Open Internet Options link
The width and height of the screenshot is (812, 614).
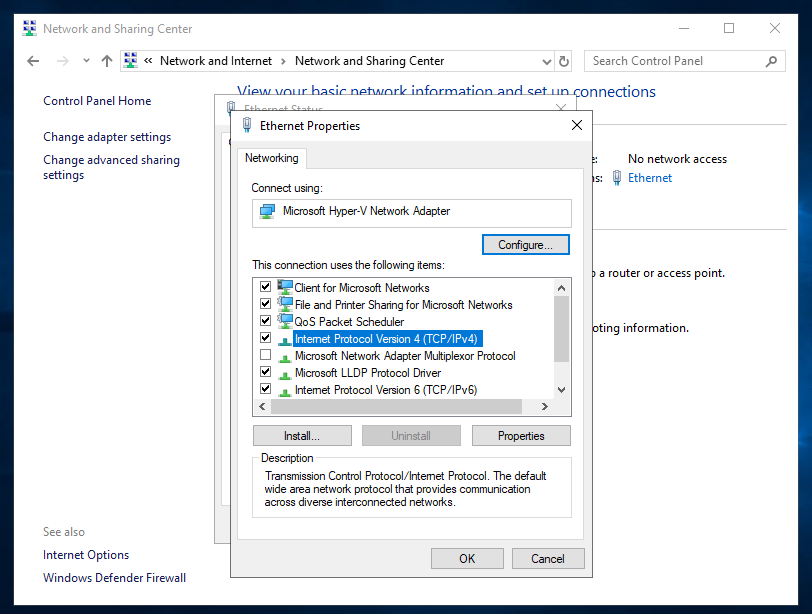pyautogui.click(x=86, y=555)
